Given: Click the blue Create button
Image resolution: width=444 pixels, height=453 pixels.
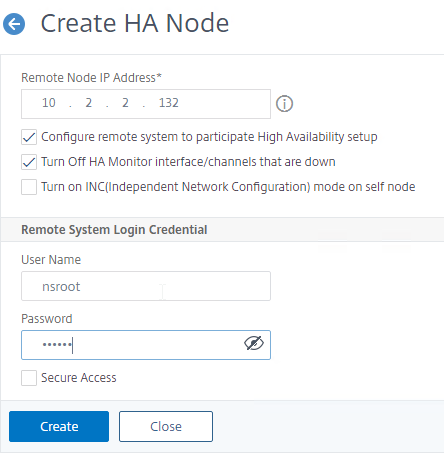Looking at the screenshot, I should pos(59,426).
